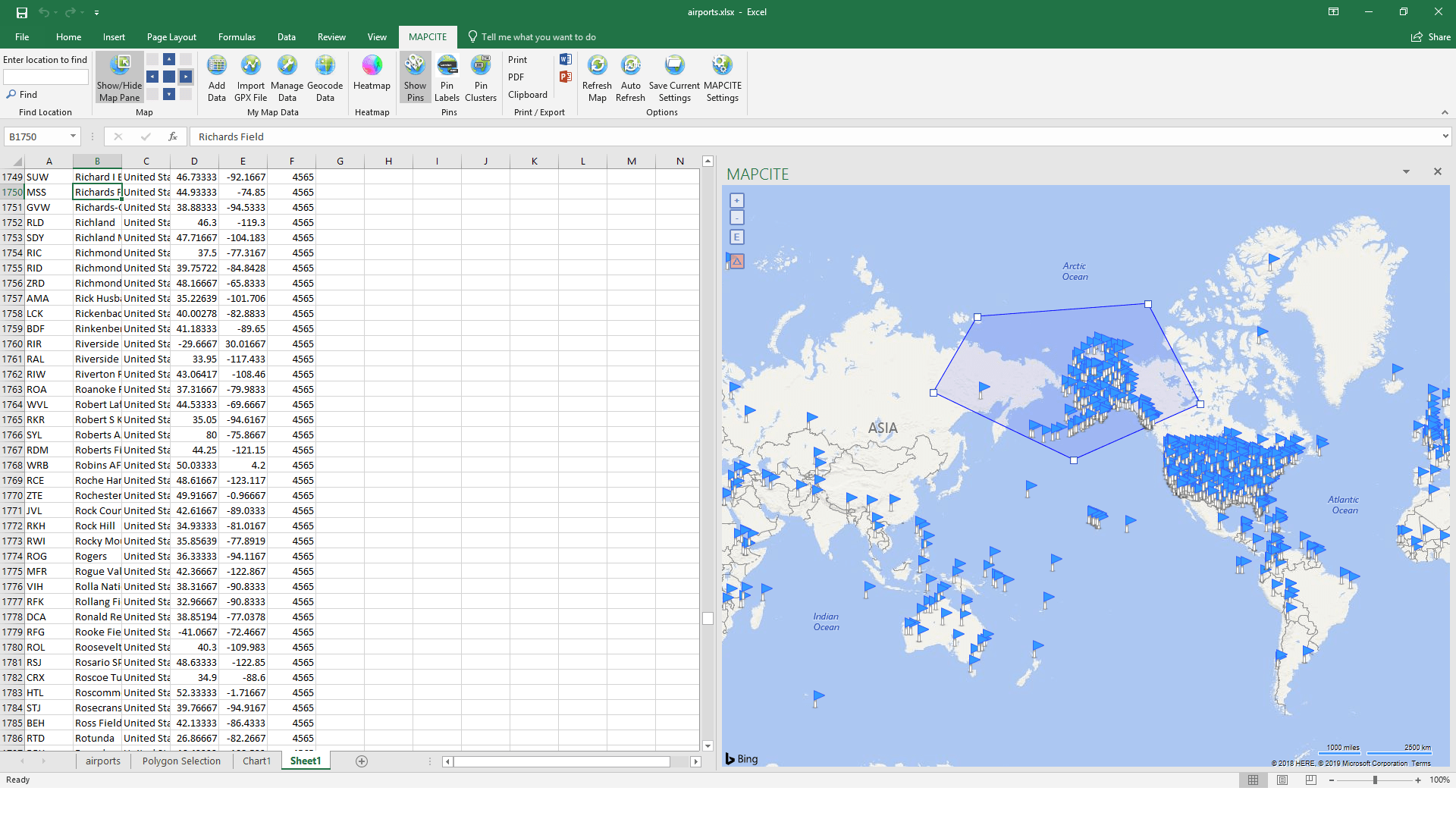Toggle the Heatmap display
This screenshot has width=1456, height=819.
(372, 73)
